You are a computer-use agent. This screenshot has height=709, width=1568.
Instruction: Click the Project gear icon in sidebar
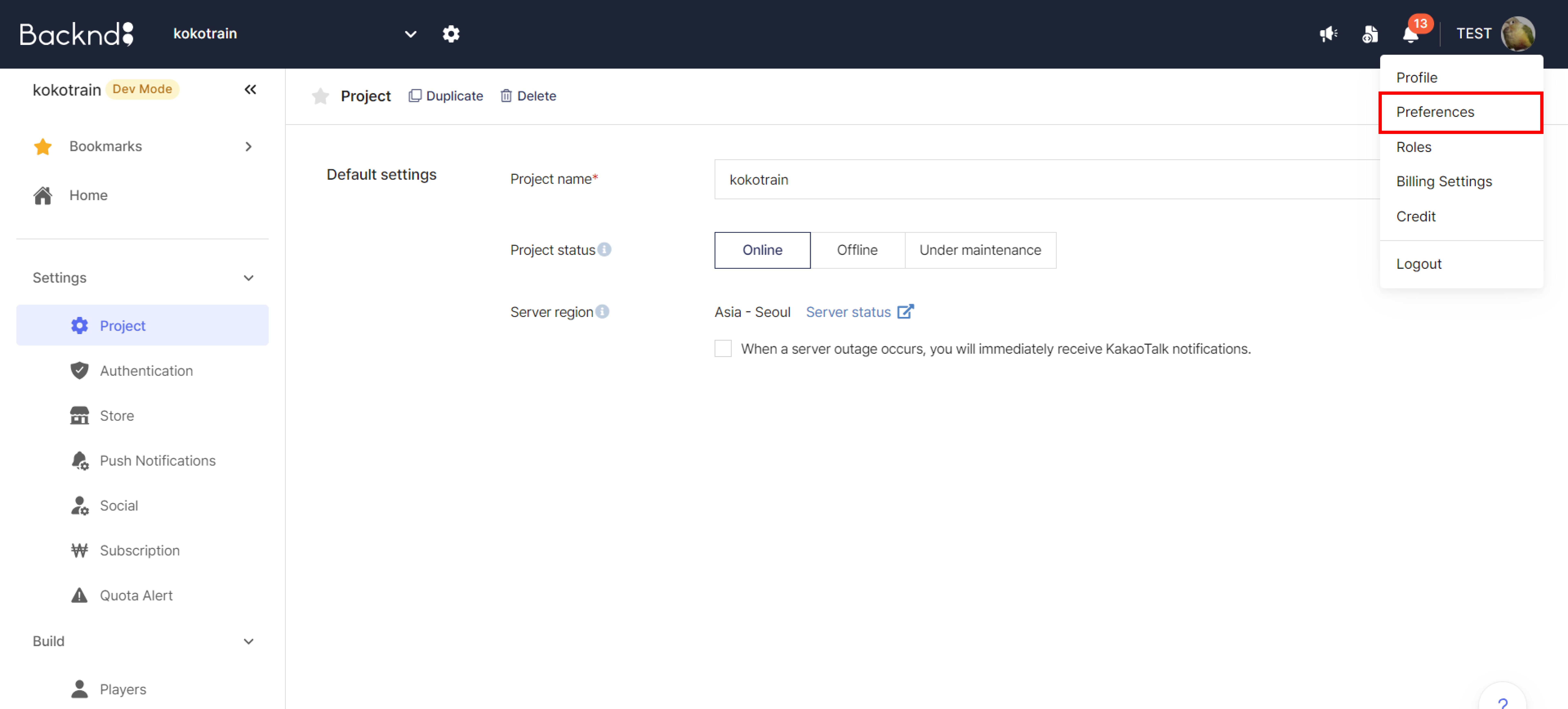point(79,326)
